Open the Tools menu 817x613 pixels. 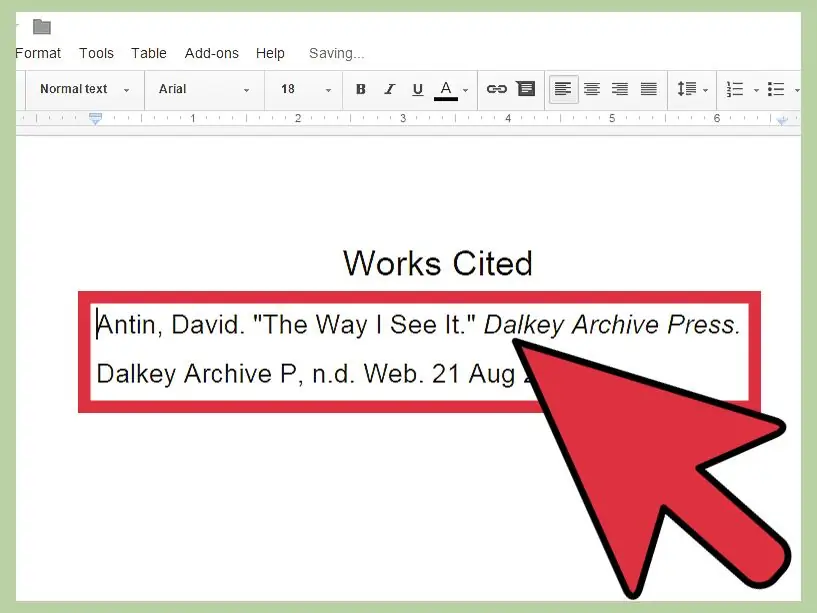coord(97,53)
